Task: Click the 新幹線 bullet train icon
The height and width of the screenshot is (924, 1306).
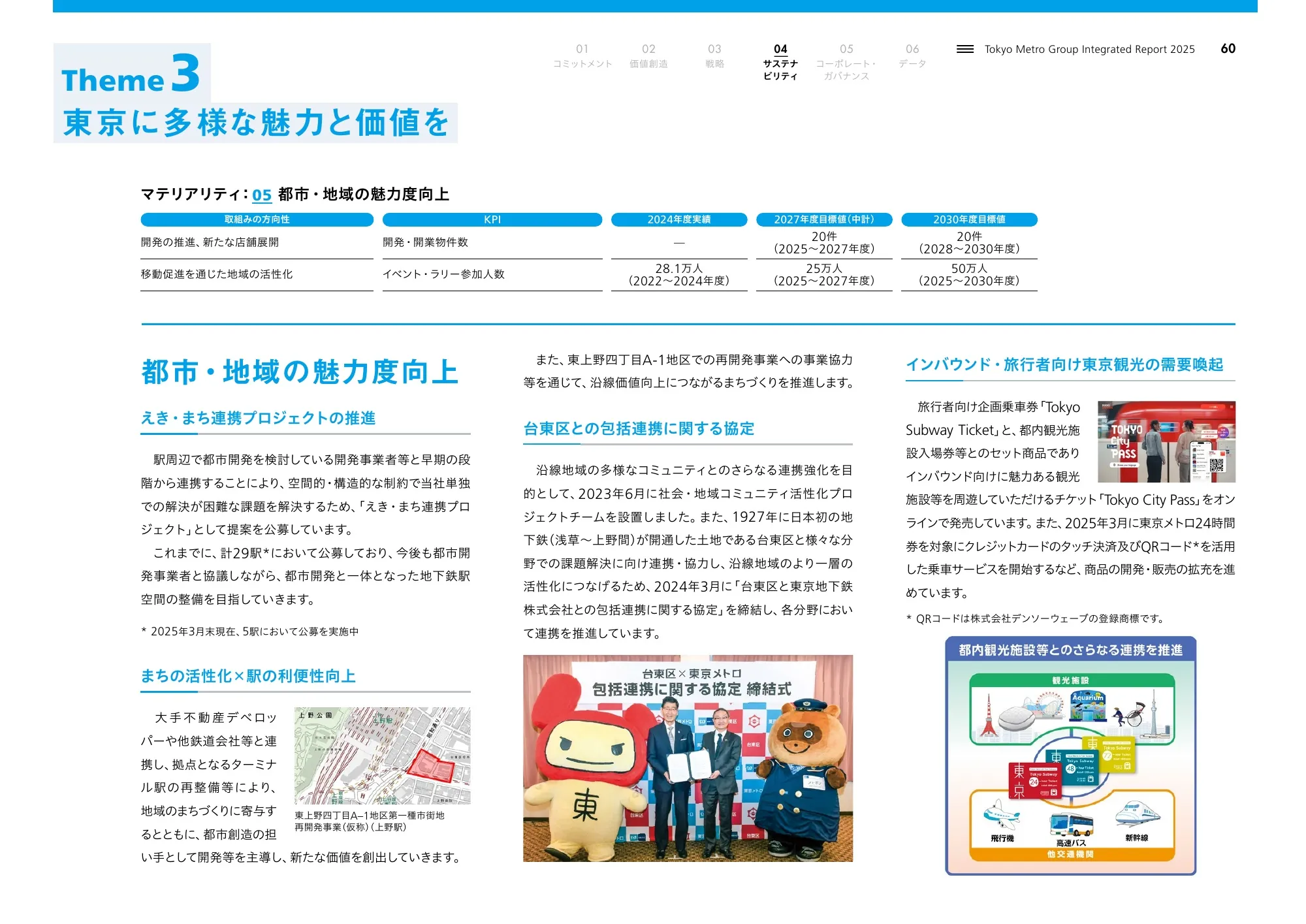Action: click(1138, 814)
